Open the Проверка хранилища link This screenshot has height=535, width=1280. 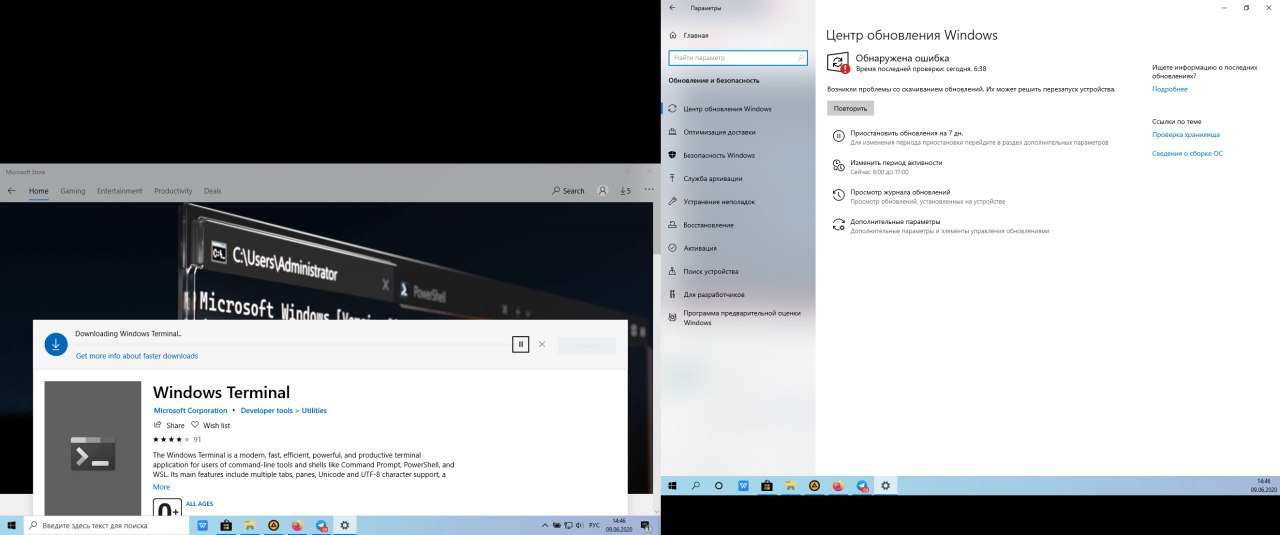[x=1185, y=134]
